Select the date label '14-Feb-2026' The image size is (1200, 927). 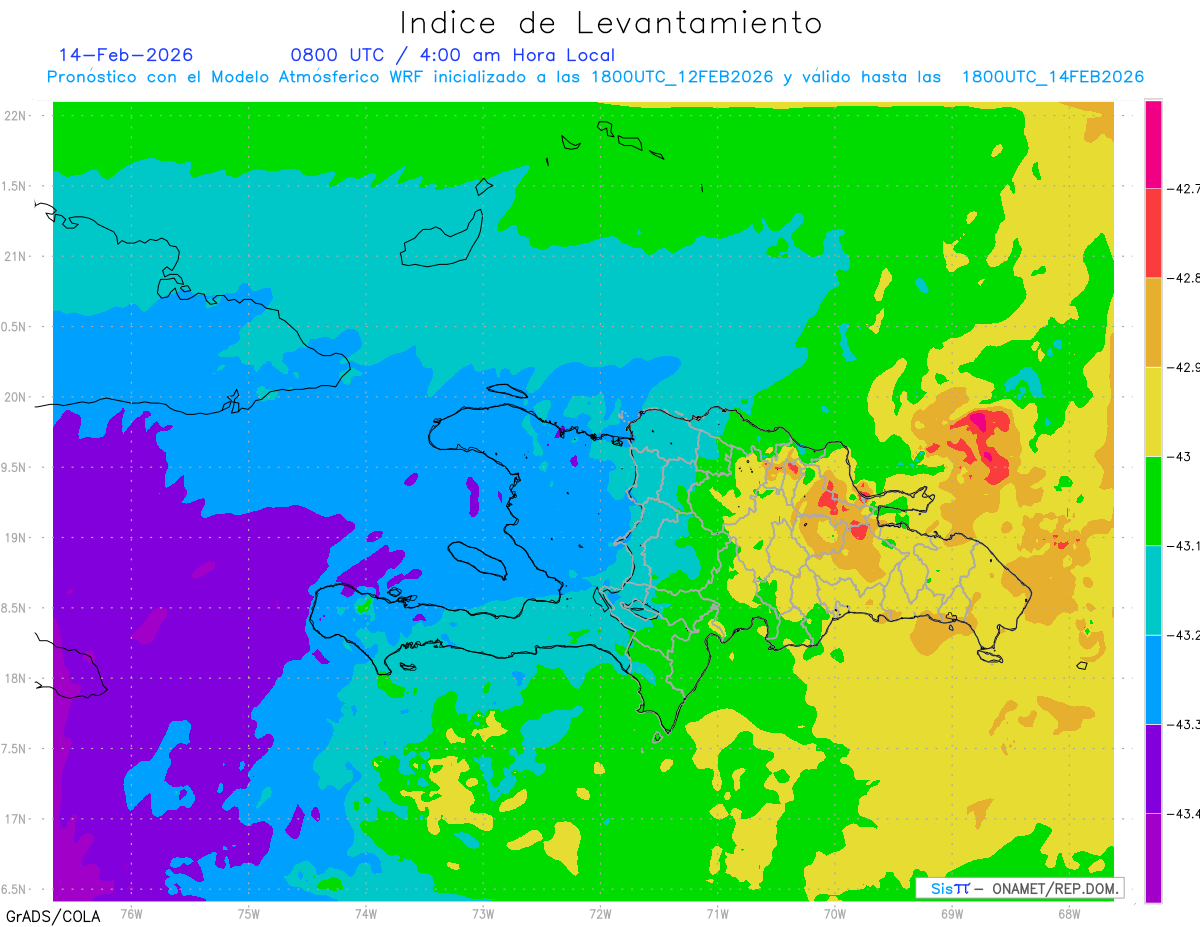(x=126, y=55)
